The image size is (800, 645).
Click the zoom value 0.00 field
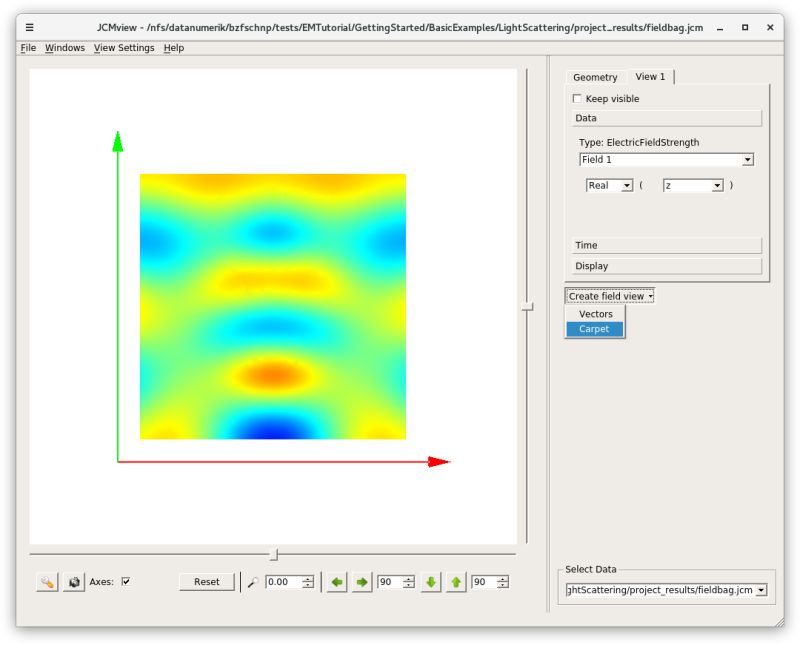283,582
